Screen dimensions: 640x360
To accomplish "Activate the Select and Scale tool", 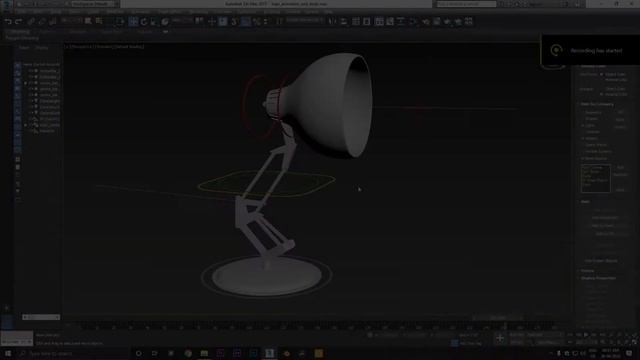I will (x=154, y=21).
